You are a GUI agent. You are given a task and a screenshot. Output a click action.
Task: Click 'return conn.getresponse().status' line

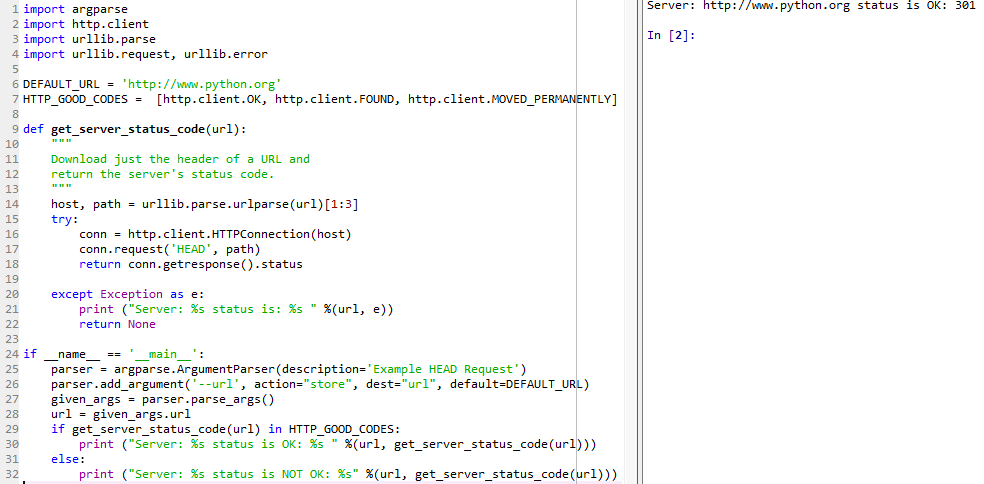click(x=191, y=264)
